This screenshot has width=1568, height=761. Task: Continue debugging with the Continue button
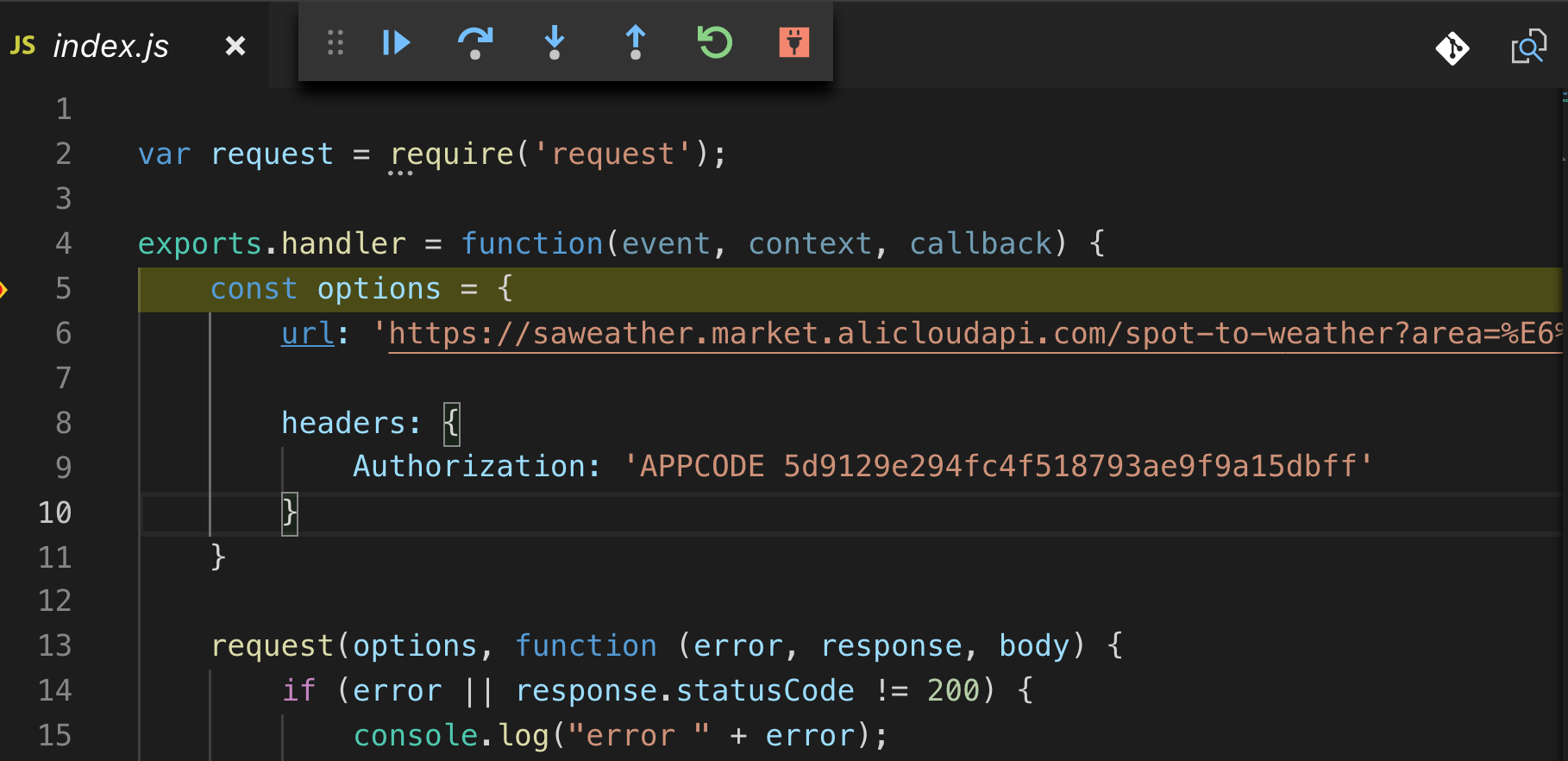(396, 42)
